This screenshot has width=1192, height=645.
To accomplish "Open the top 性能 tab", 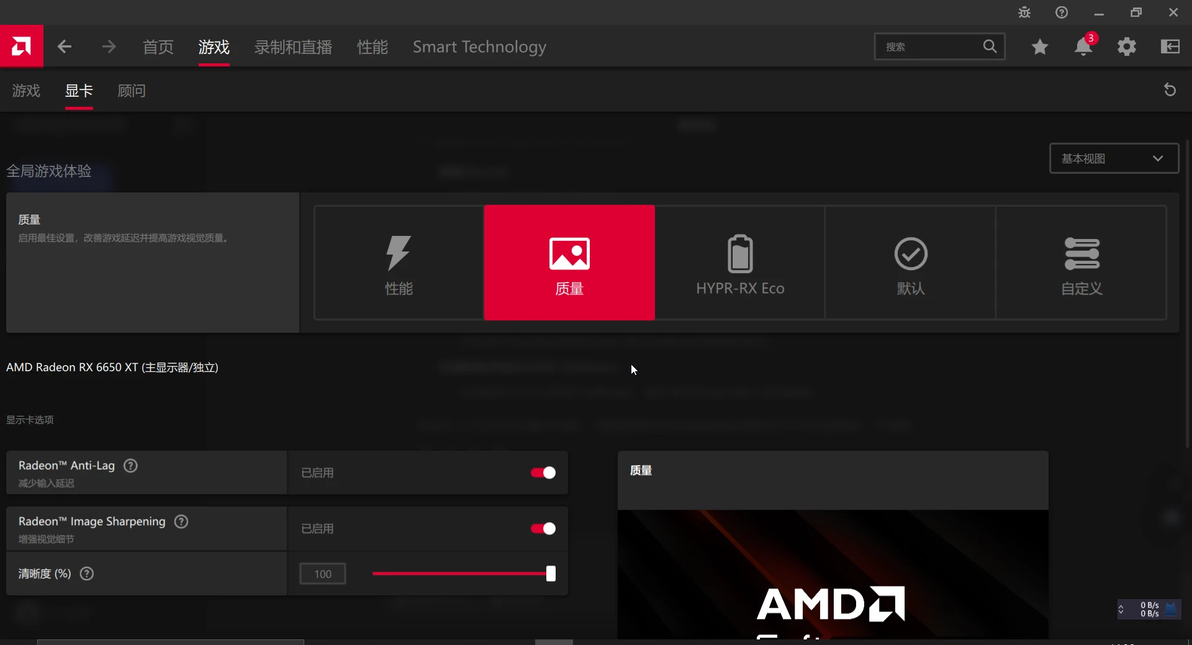I will (372, 46).
